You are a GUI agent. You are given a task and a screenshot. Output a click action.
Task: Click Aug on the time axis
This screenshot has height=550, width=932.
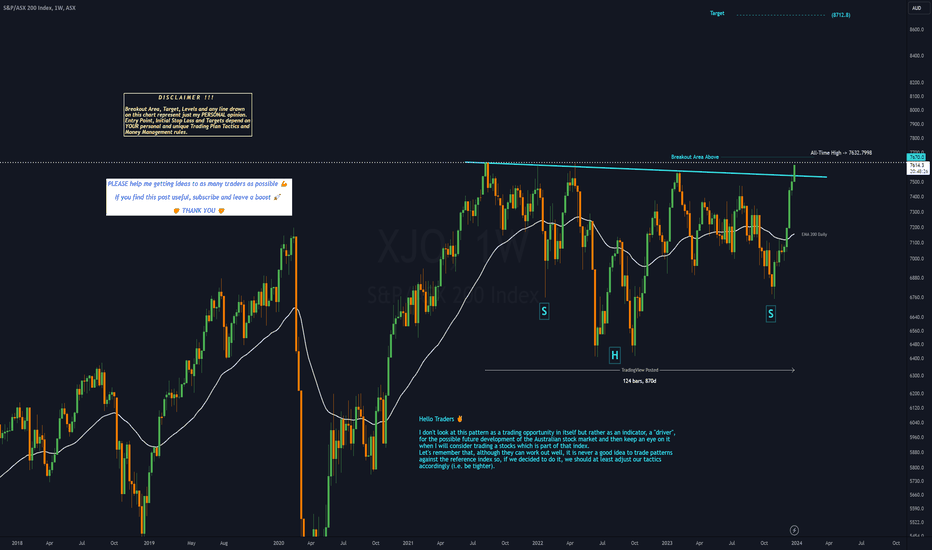tap(224, 543)
